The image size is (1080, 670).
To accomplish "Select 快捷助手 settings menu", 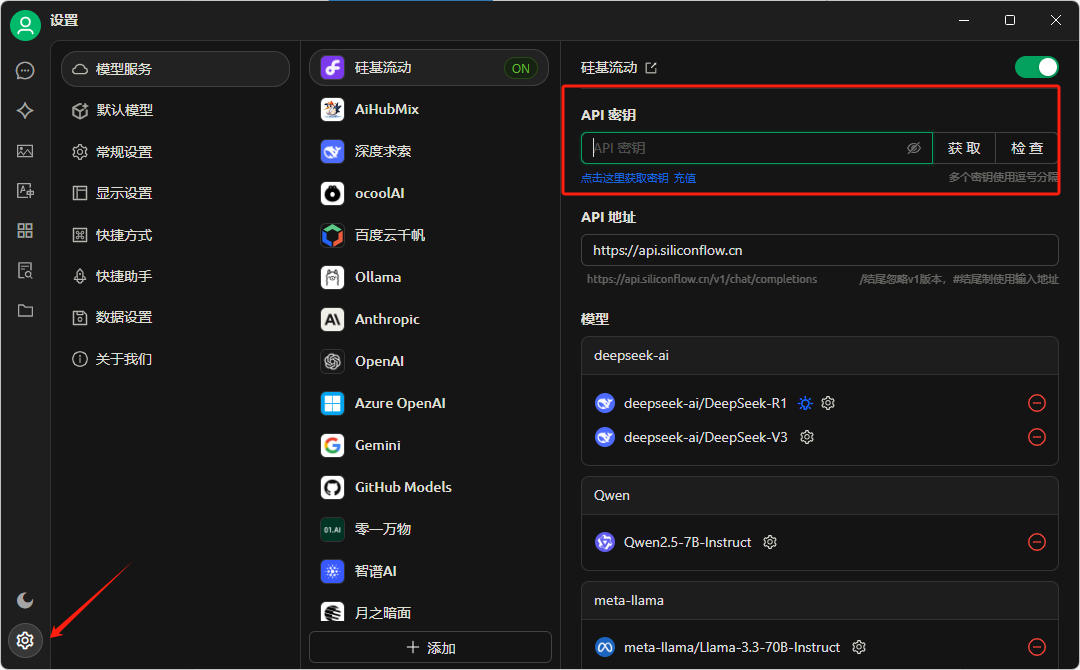I will coord(176,276).
